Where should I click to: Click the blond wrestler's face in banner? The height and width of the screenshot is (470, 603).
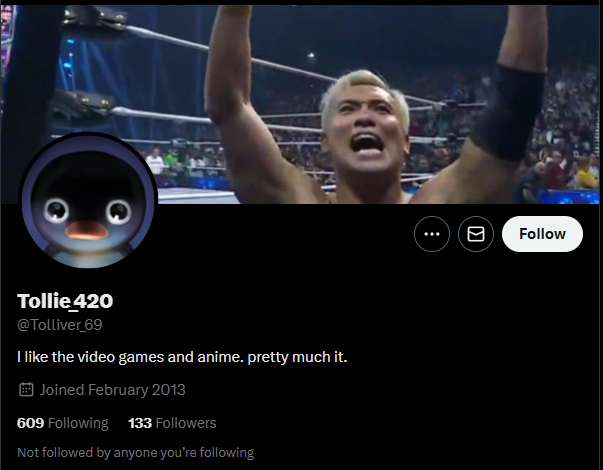point(365,123)
